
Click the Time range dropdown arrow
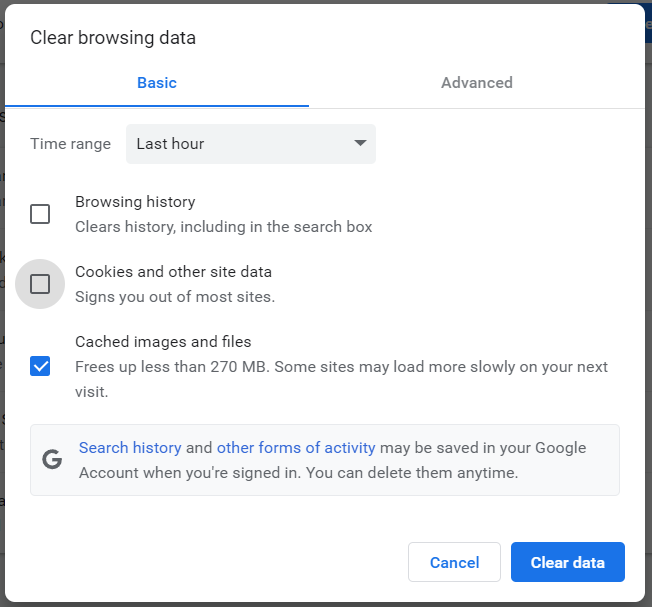pyautogui.click(x=360, y=144)
